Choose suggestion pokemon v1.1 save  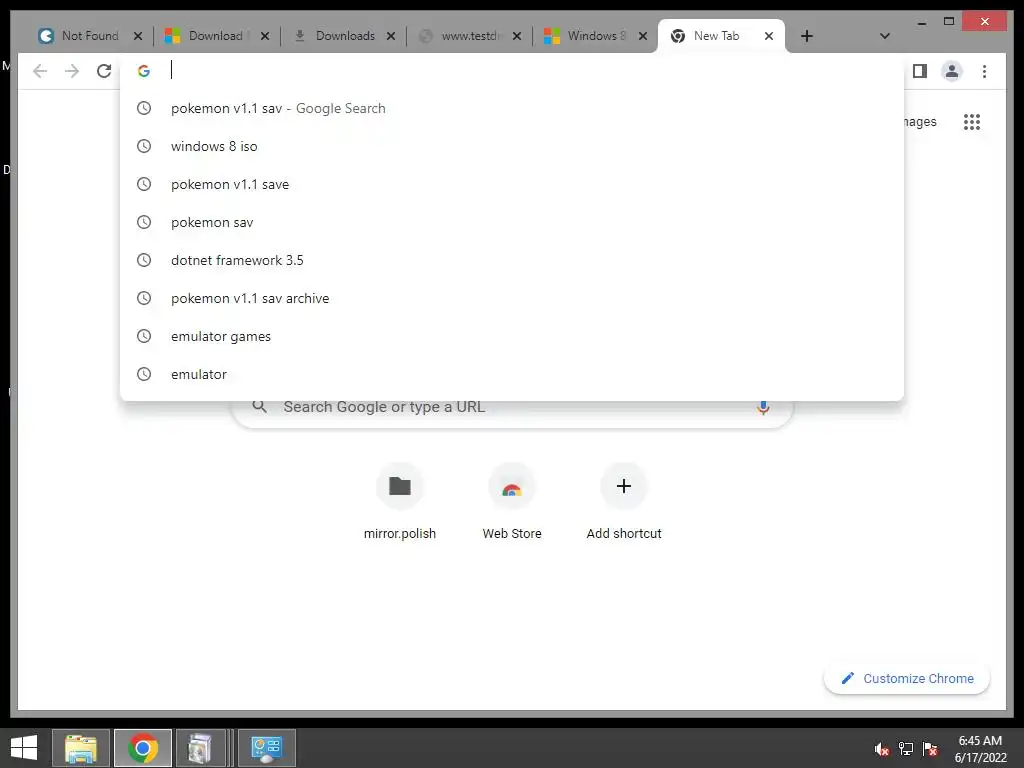[512, 184]
